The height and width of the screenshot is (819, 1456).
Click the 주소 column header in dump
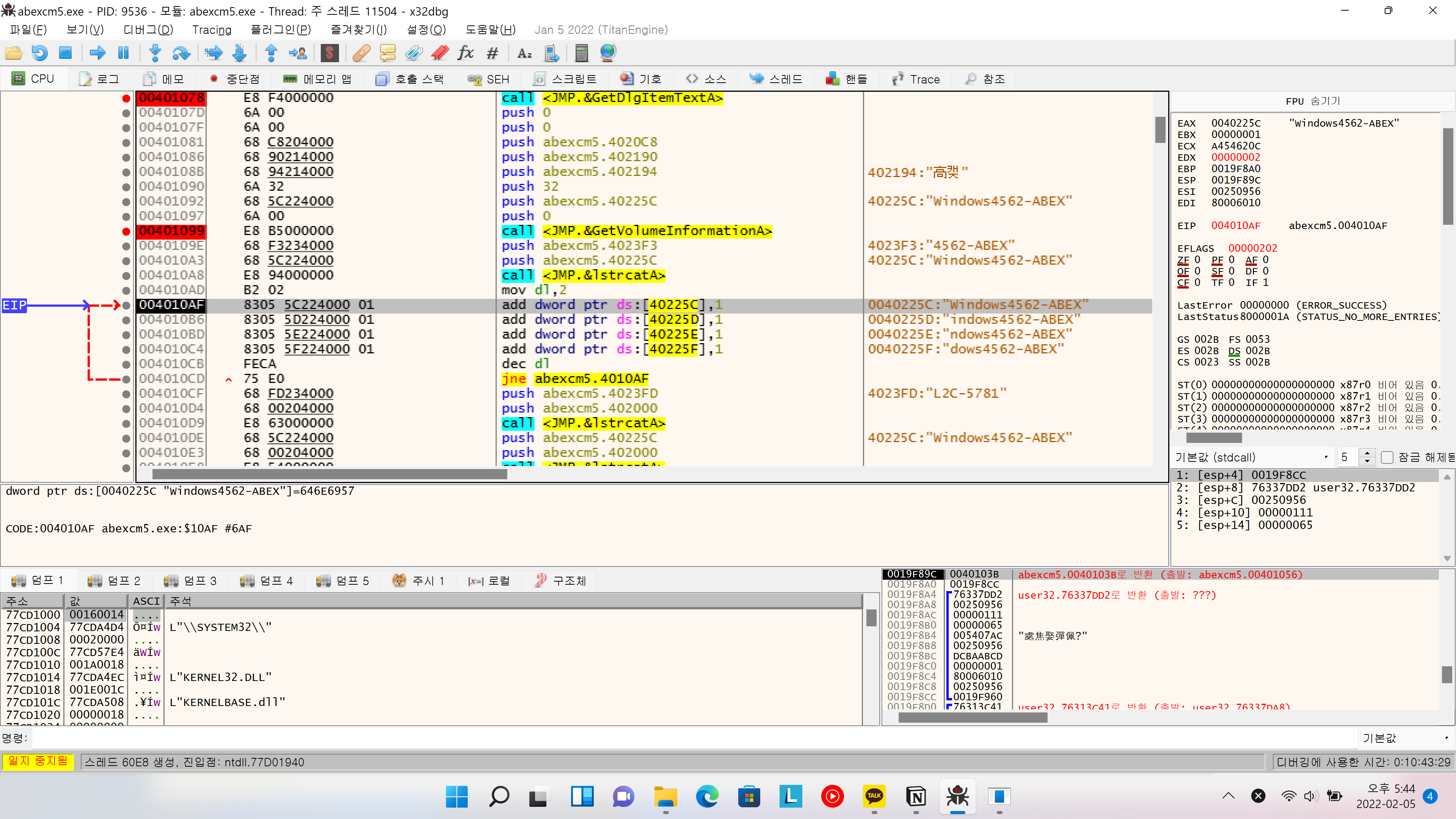pos(33,601)
